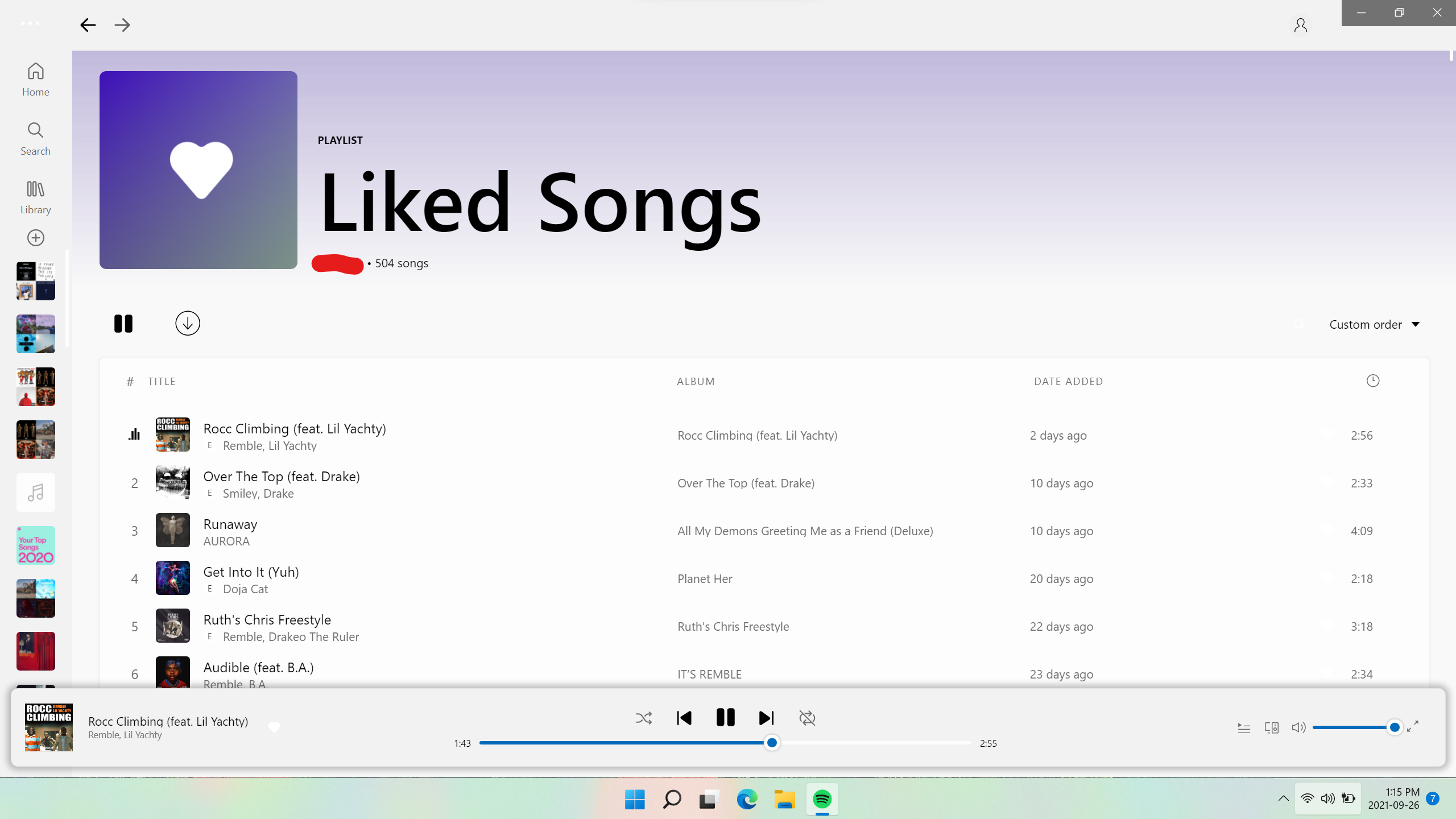
Task: Sort by duration using the clock icon
Action: click(1373, 381)
